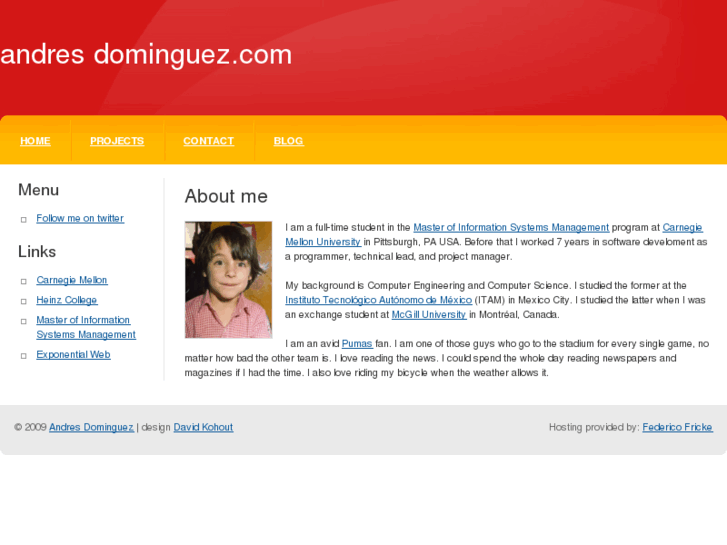Image resolution: width=727 pixels, height=545 pixels.
Task: Open the HOME navigation link
Action: click(35, 141)
